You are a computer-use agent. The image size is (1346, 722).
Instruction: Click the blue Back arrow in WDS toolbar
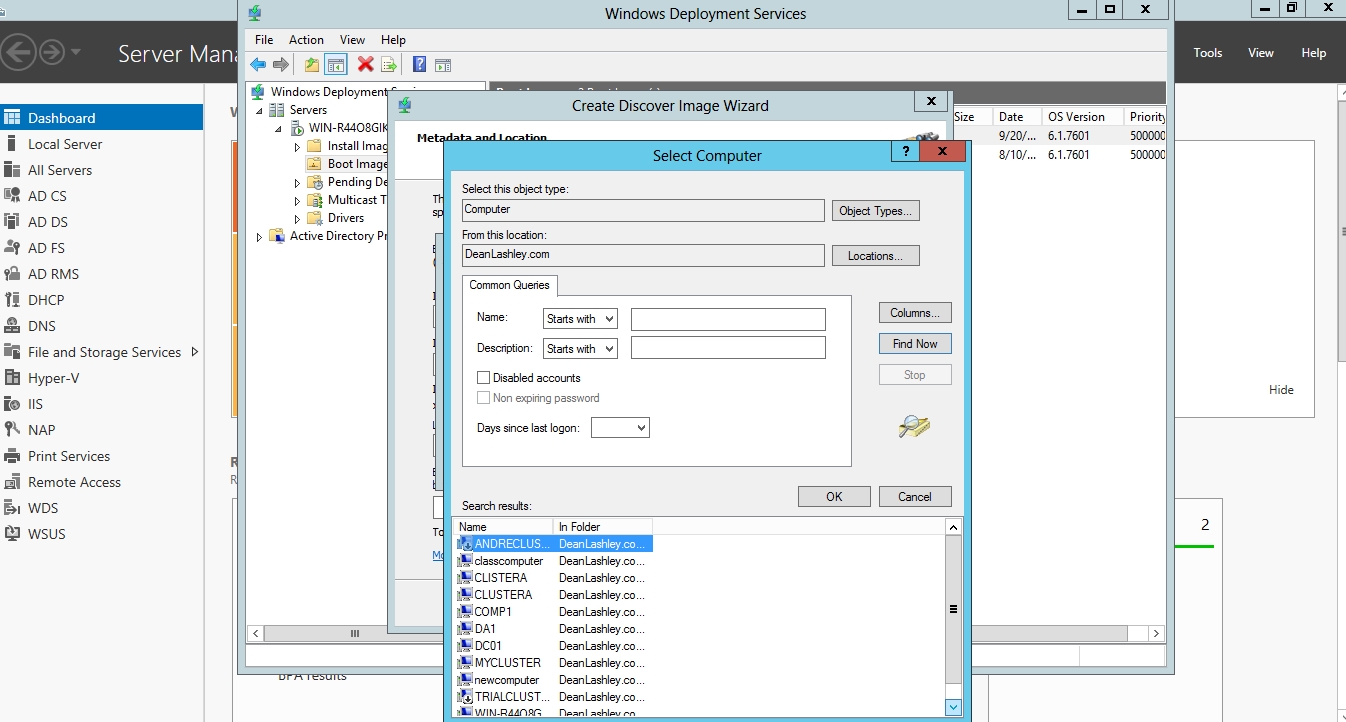[258, 65]
